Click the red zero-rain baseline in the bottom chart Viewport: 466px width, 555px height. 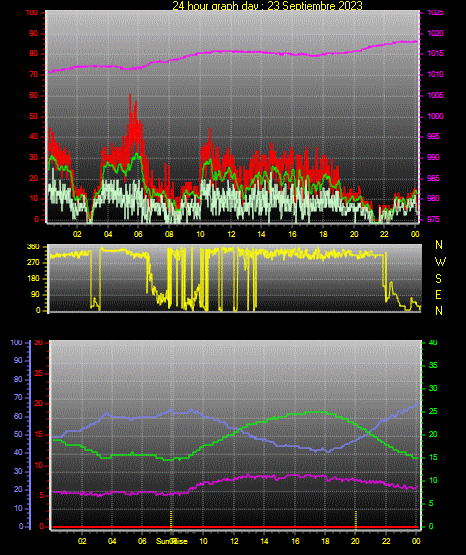235,527
